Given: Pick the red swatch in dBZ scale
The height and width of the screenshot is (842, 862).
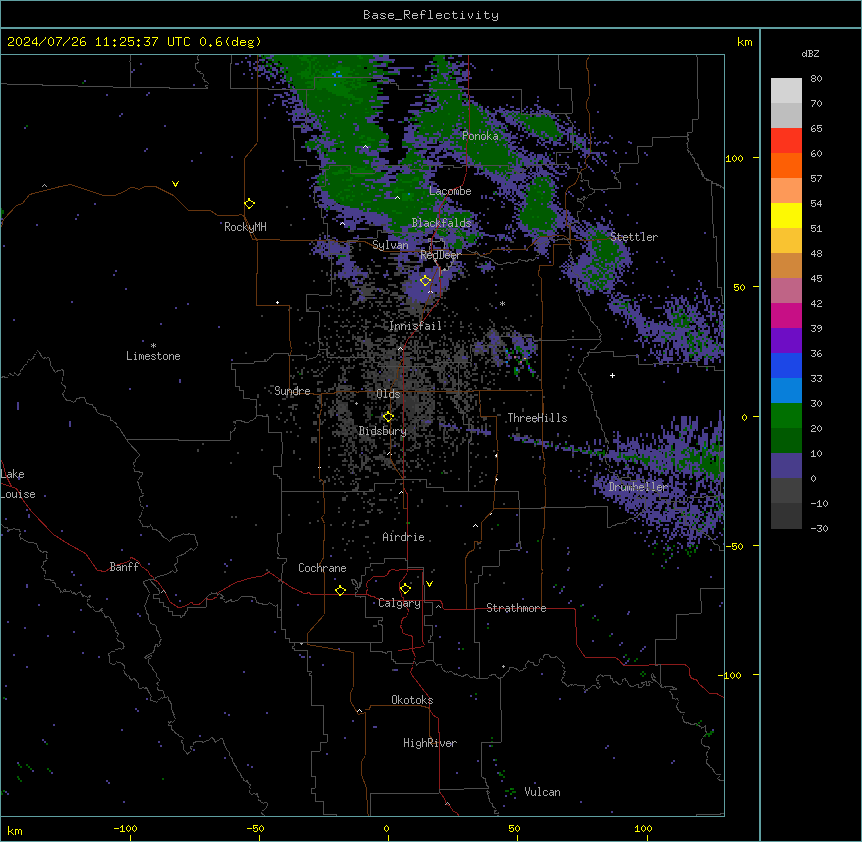Looking at the screenshot, I should [786, 141].
